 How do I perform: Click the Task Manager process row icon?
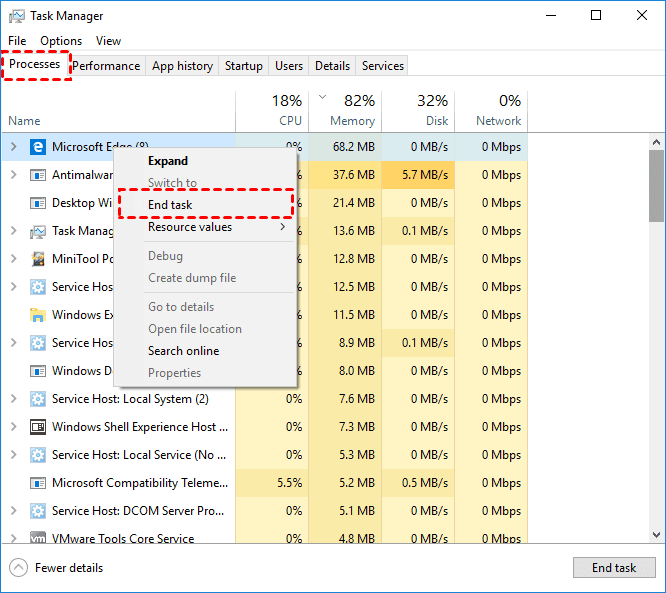click(38, 231)
